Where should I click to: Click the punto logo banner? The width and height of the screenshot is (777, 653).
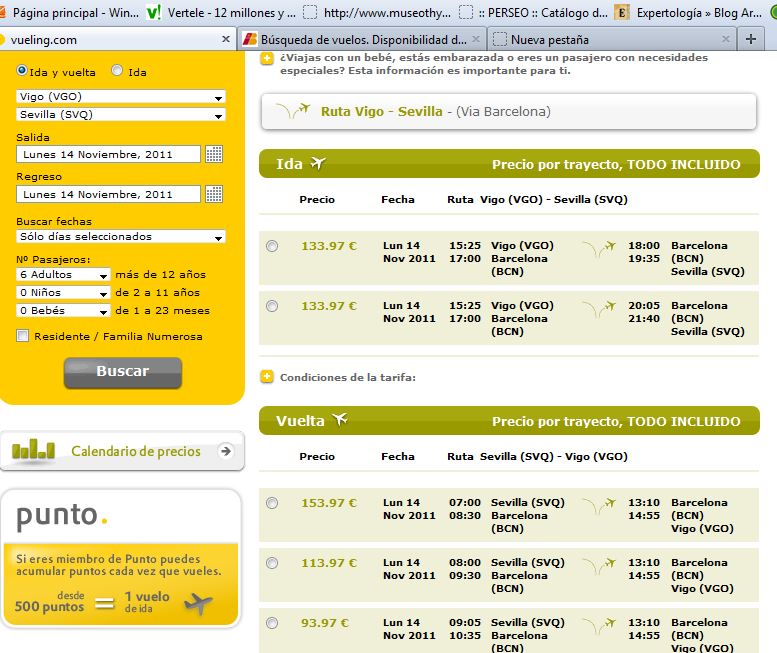coord(62,517)
